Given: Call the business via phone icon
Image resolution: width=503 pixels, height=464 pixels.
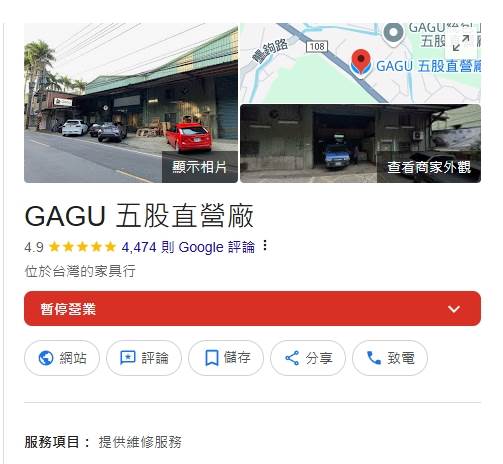Looking at the screenshot, I should click(374, 358).
